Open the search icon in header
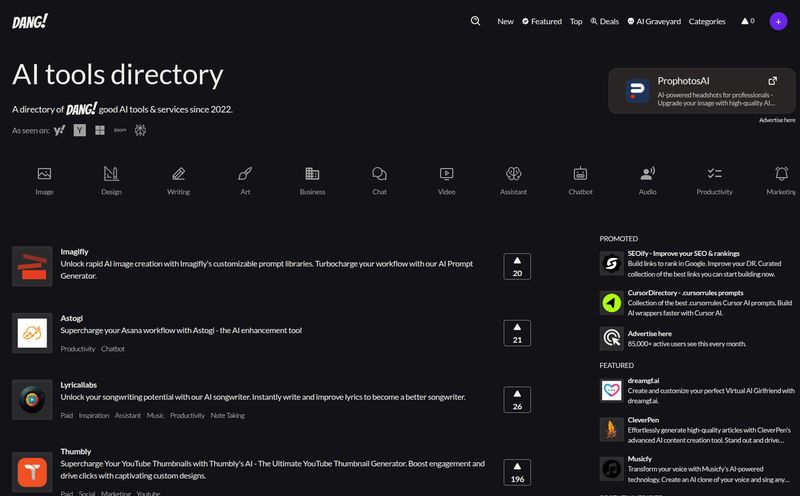This screenshot has width=800, height=496. point(475,21)
